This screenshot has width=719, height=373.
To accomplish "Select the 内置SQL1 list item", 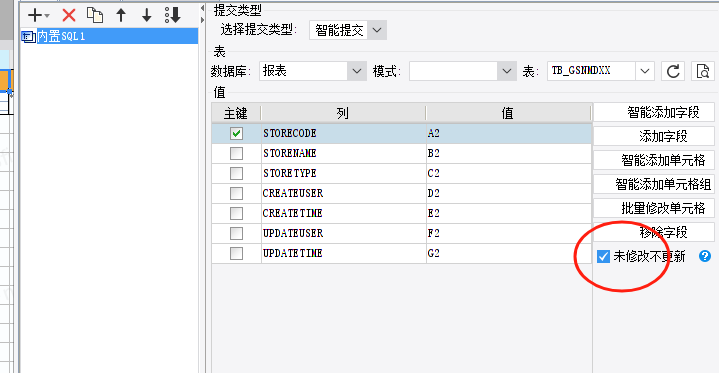I will pyautogui.click(x=109, y=36).
